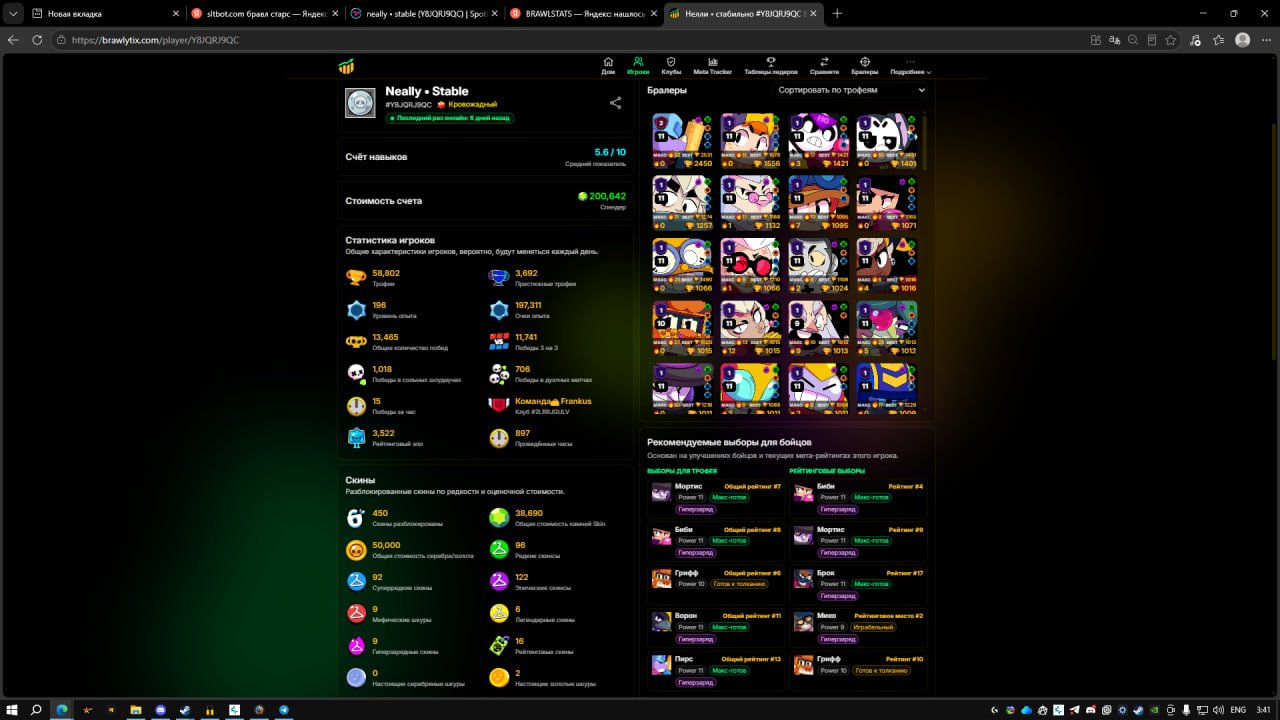This screenshot has width=1280, height=720.
Task: Open Пирс in trophy picks list
Action: tap(716, 670)
